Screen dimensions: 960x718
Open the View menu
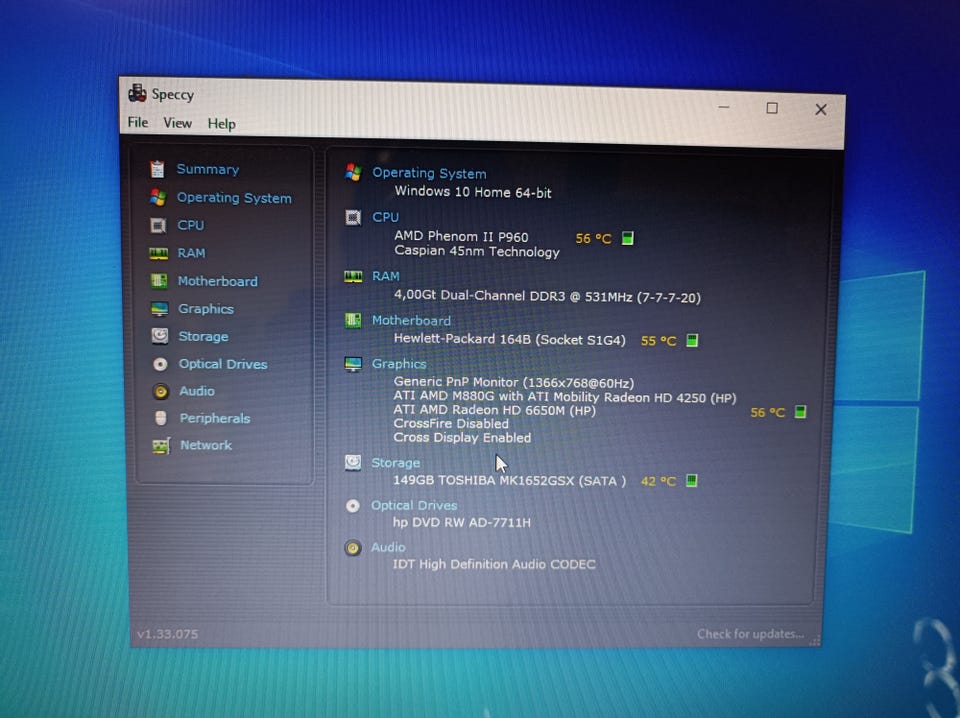(x=178, y=123)
